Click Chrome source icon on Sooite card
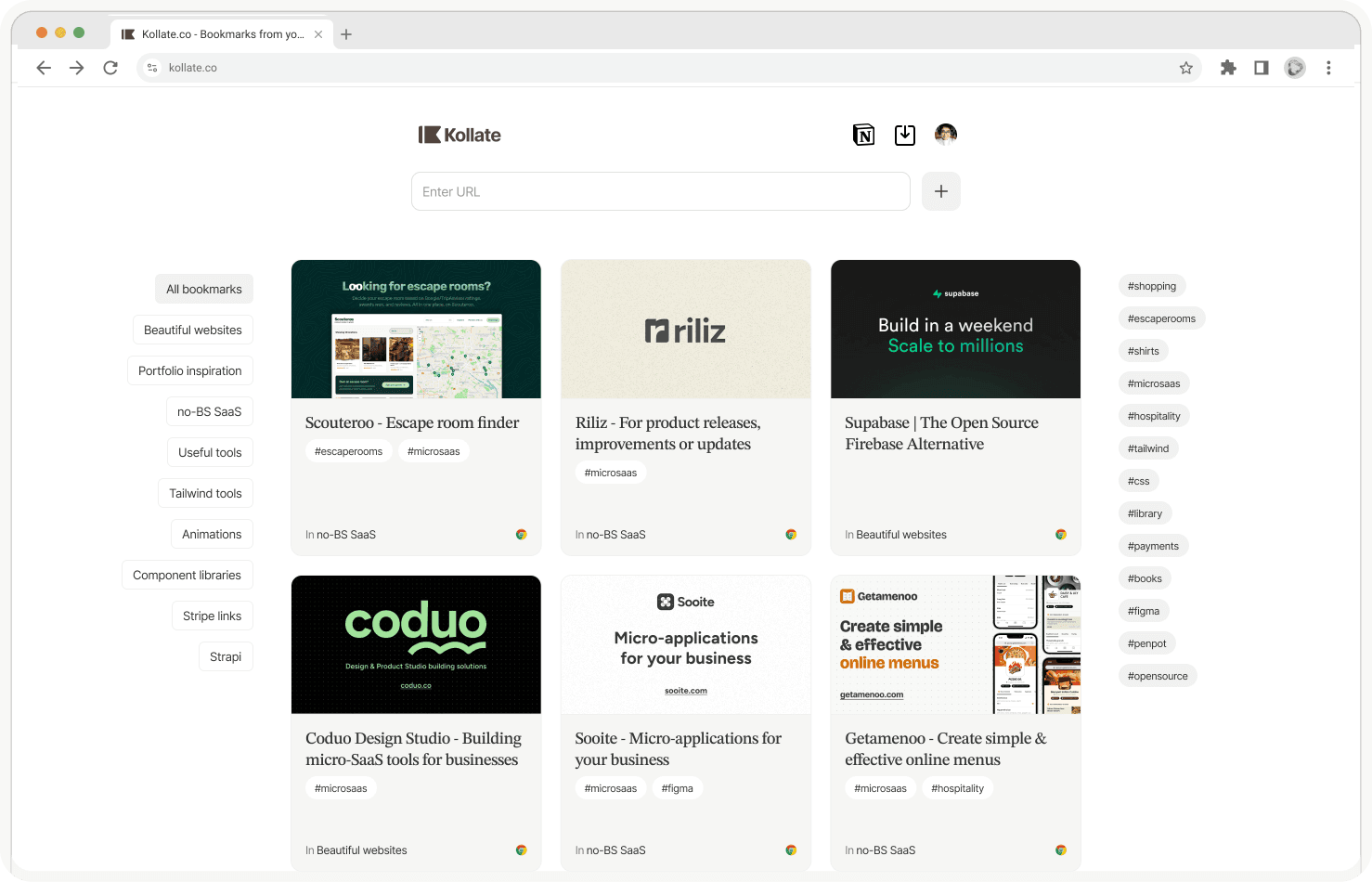Viewport: 1372px width, 882px height. coord(791,850)
